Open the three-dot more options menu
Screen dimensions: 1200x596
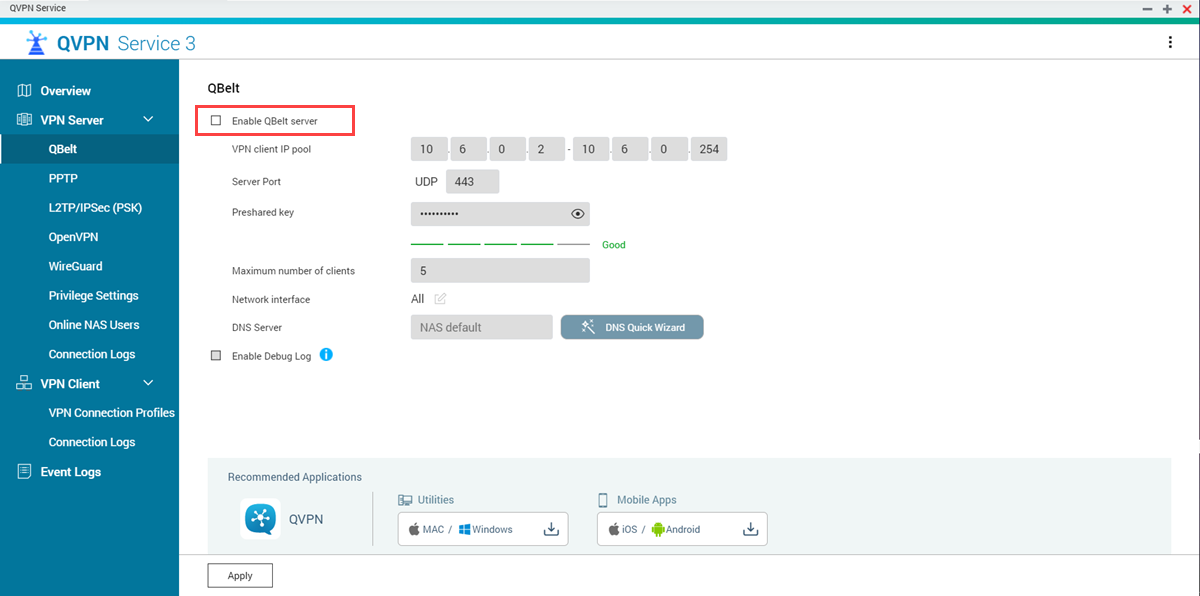click(1170, 42)
